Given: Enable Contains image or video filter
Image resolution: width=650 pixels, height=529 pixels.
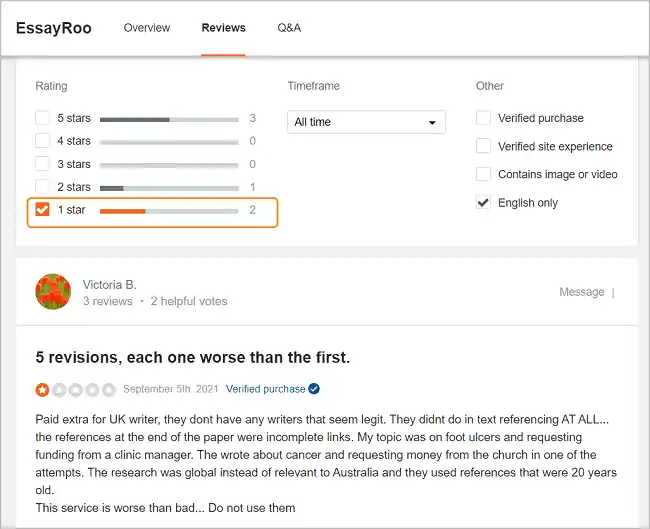Looking at the screenshot, I should click(483, 174).
